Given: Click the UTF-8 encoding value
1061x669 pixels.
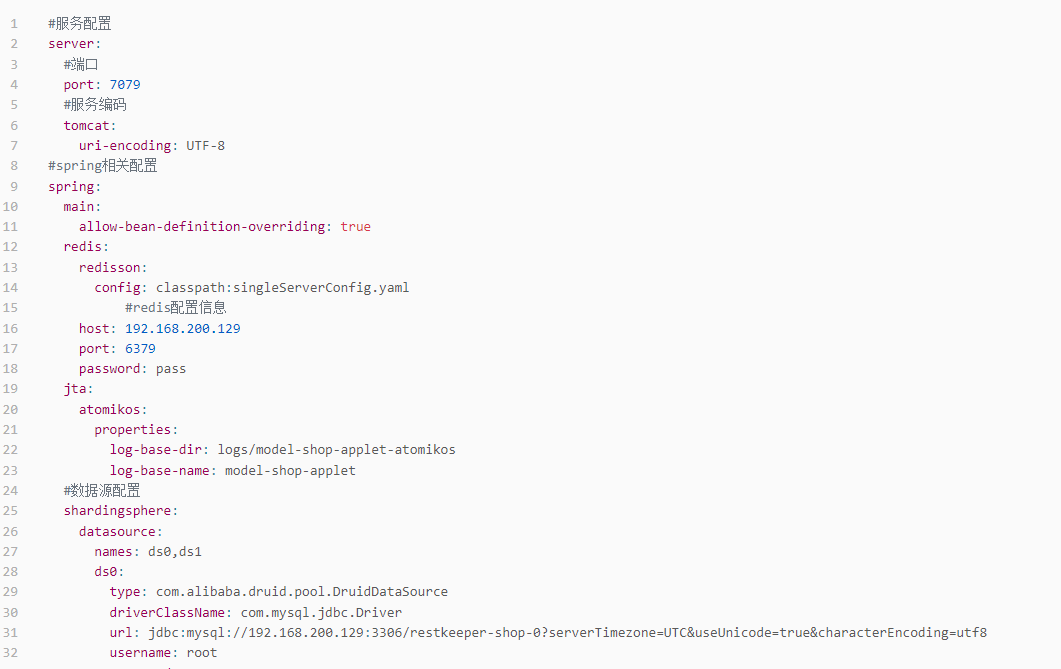Looking at the screenshot, I should pyautogui.click(x=206, y=145).
